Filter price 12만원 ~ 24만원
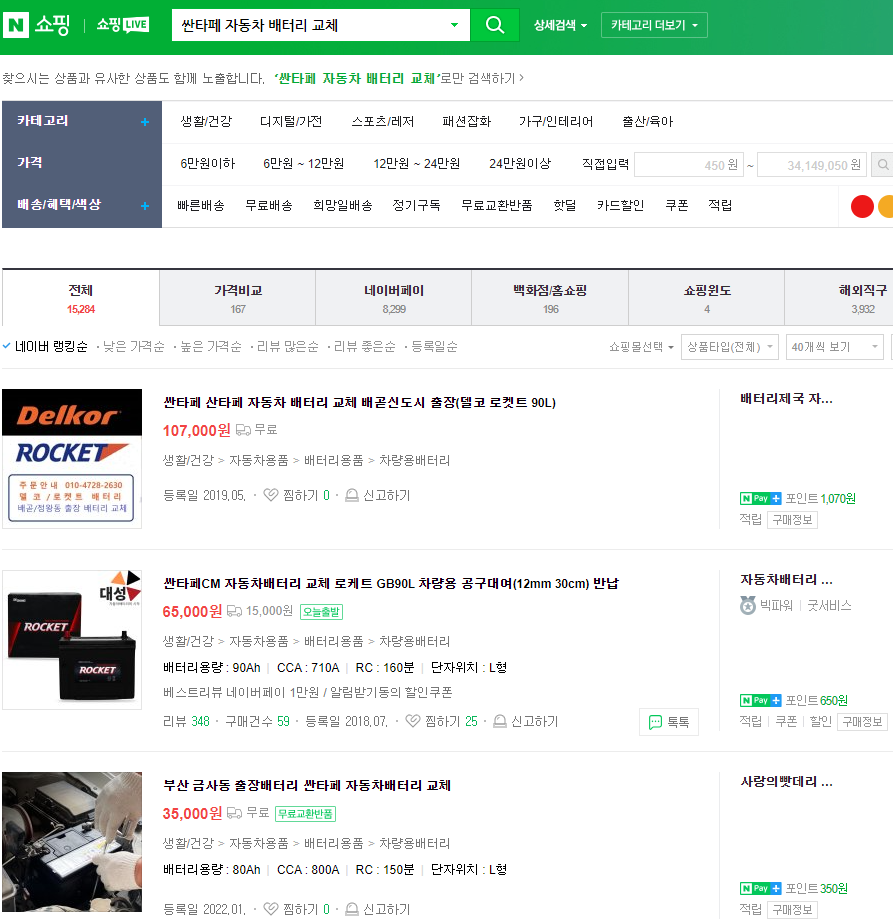The height and width of the screenshot is (921, 893). coord(417,164)
